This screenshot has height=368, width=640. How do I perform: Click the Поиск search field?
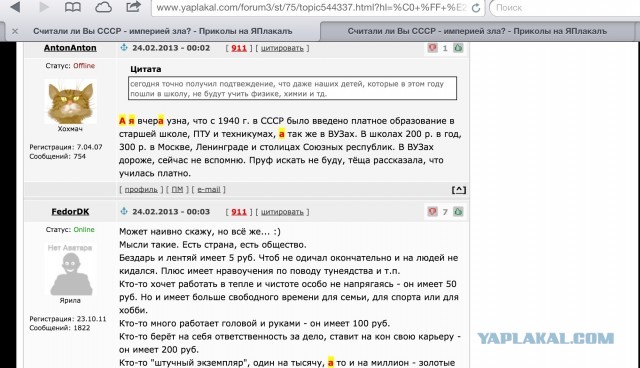point(565,8)
